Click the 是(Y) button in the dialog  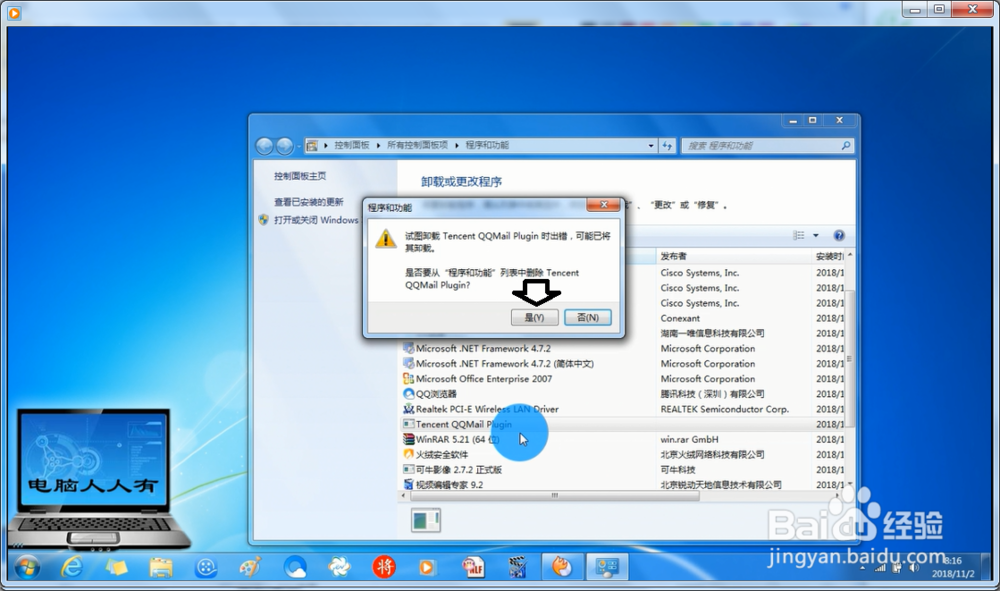(x=534, y=317)
